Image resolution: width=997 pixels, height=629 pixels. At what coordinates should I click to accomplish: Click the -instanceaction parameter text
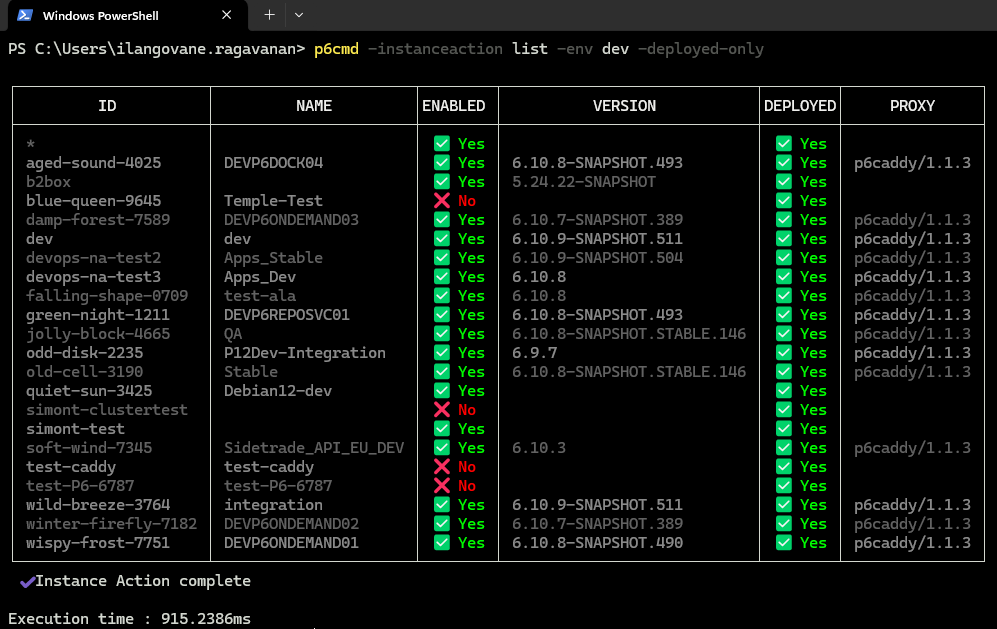pos(436,49)
